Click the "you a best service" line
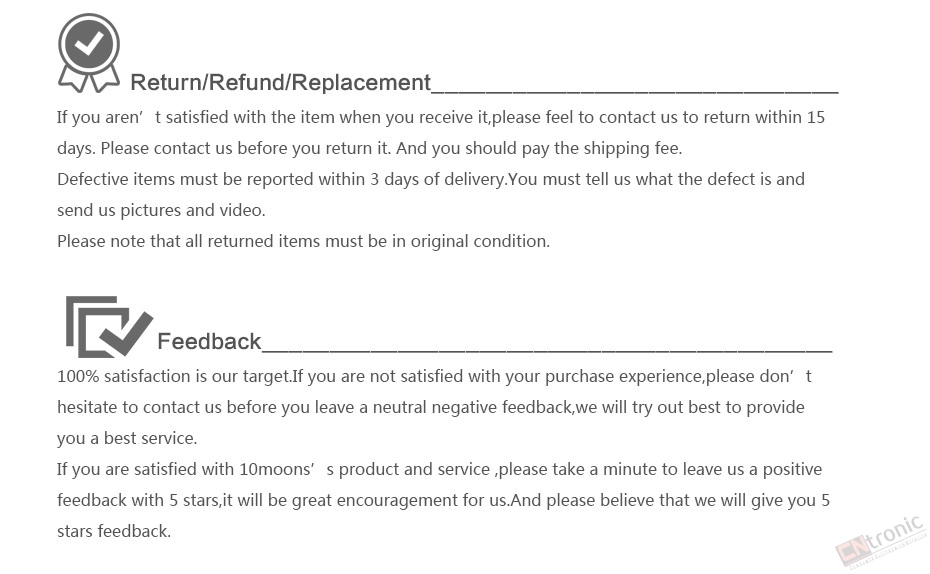930x574 pixels. point(127,439)
